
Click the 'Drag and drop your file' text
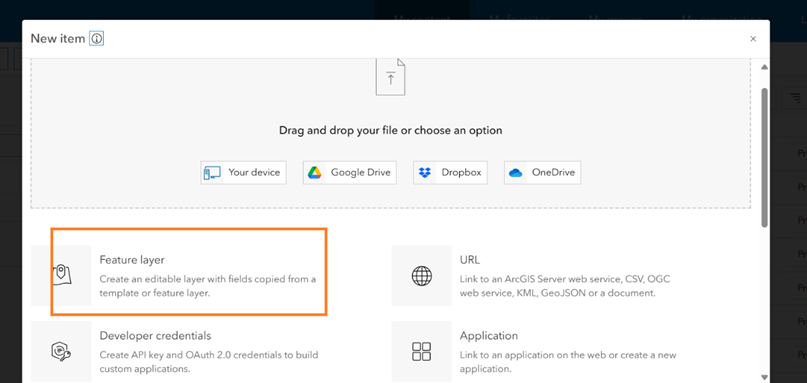click(391, 130)
